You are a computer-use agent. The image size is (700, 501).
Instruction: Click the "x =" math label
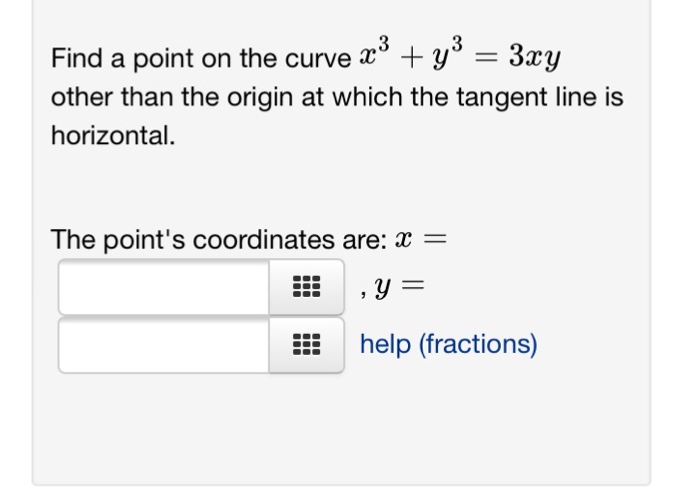[421, 239]
